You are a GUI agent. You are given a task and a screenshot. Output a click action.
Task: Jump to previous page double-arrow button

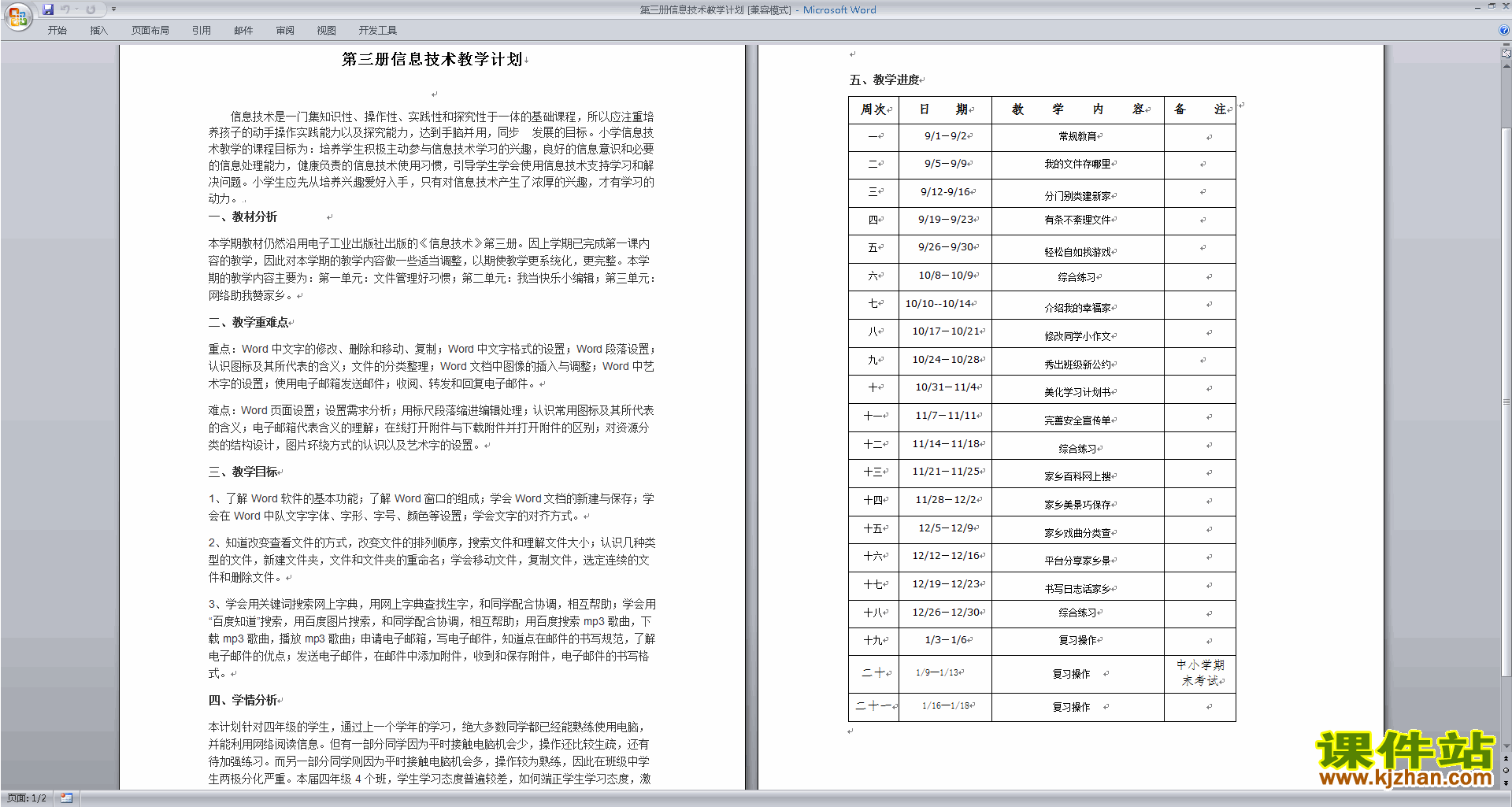click(x=1506, y=758)
